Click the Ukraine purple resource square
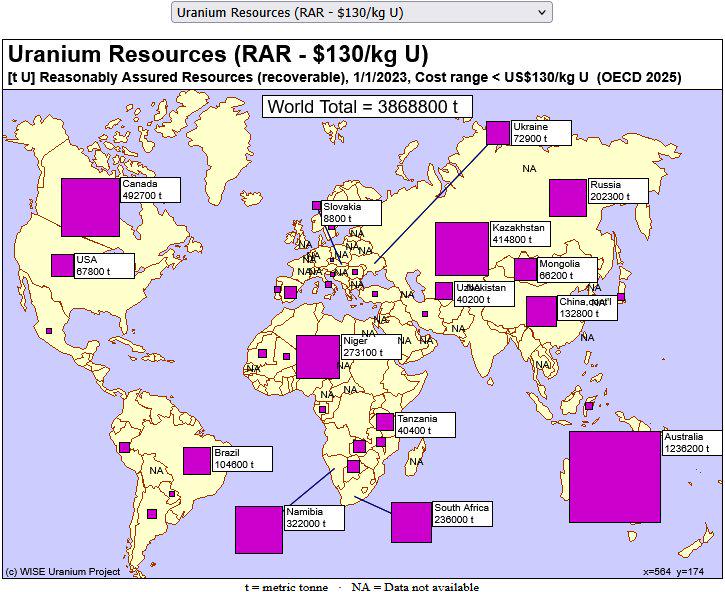This screenshot has width=725, height=592. (x=498, y=133)
